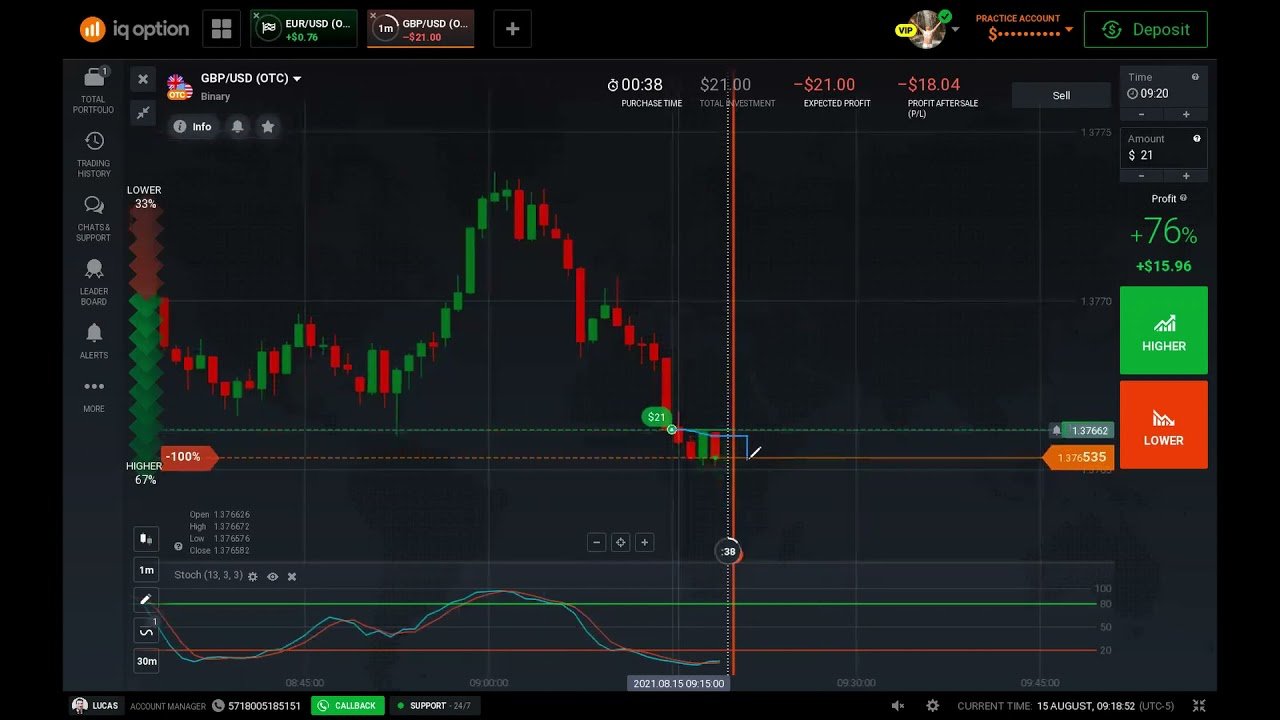
Task: Call the 5718005185151 phone link
Action: (257, 706)
